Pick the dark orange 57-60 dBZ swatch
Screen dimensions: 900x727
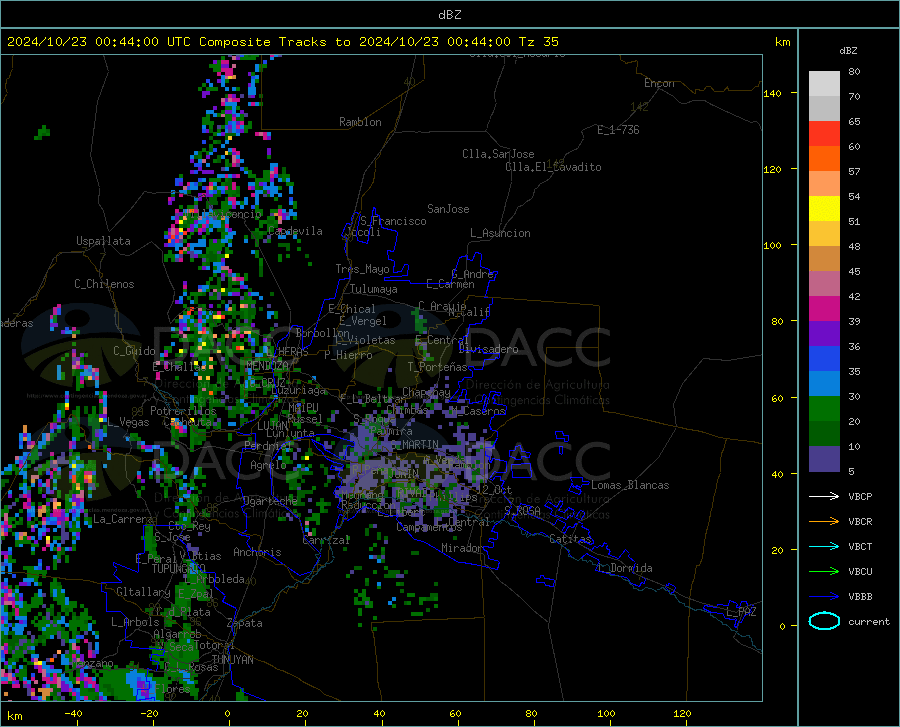[824, 159]
